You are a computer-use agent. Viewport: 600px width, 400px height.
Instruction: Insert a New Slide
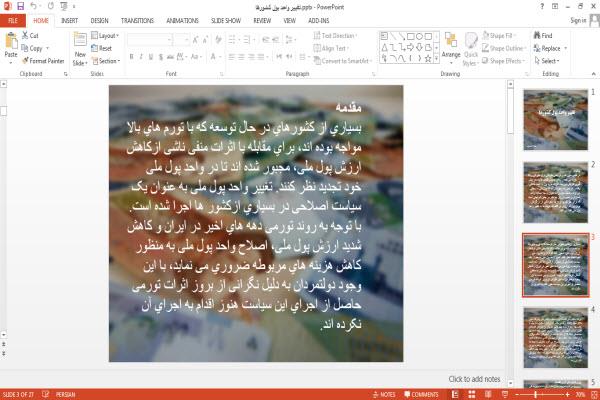click(x=80, y=49)
